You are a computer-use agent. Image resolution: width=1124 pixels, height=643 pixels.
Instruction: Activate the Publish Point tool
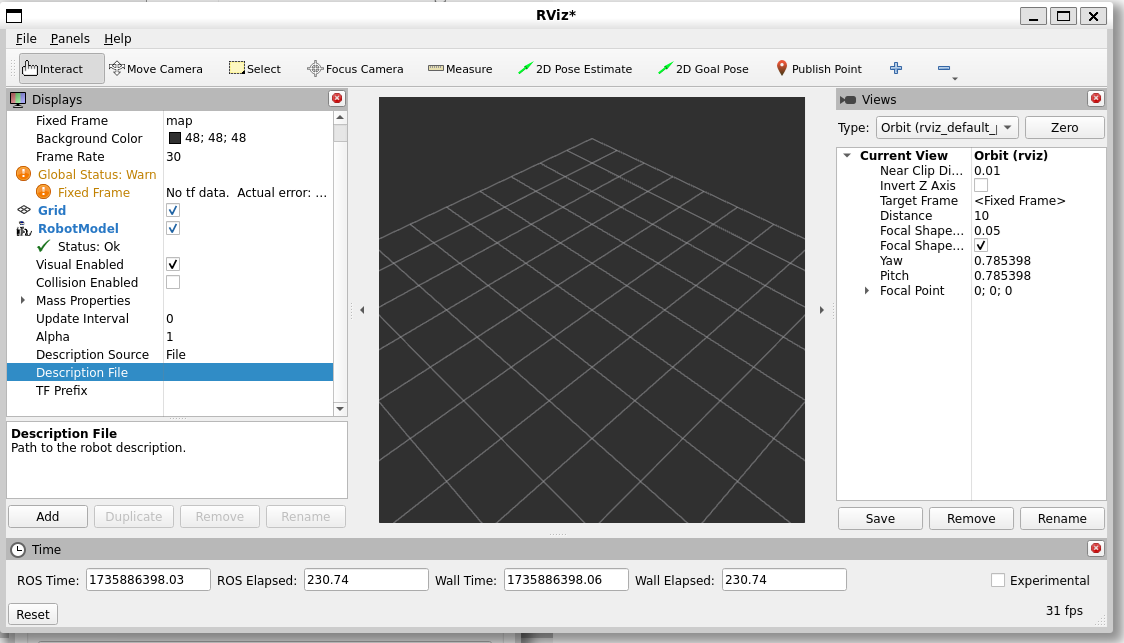819,69
